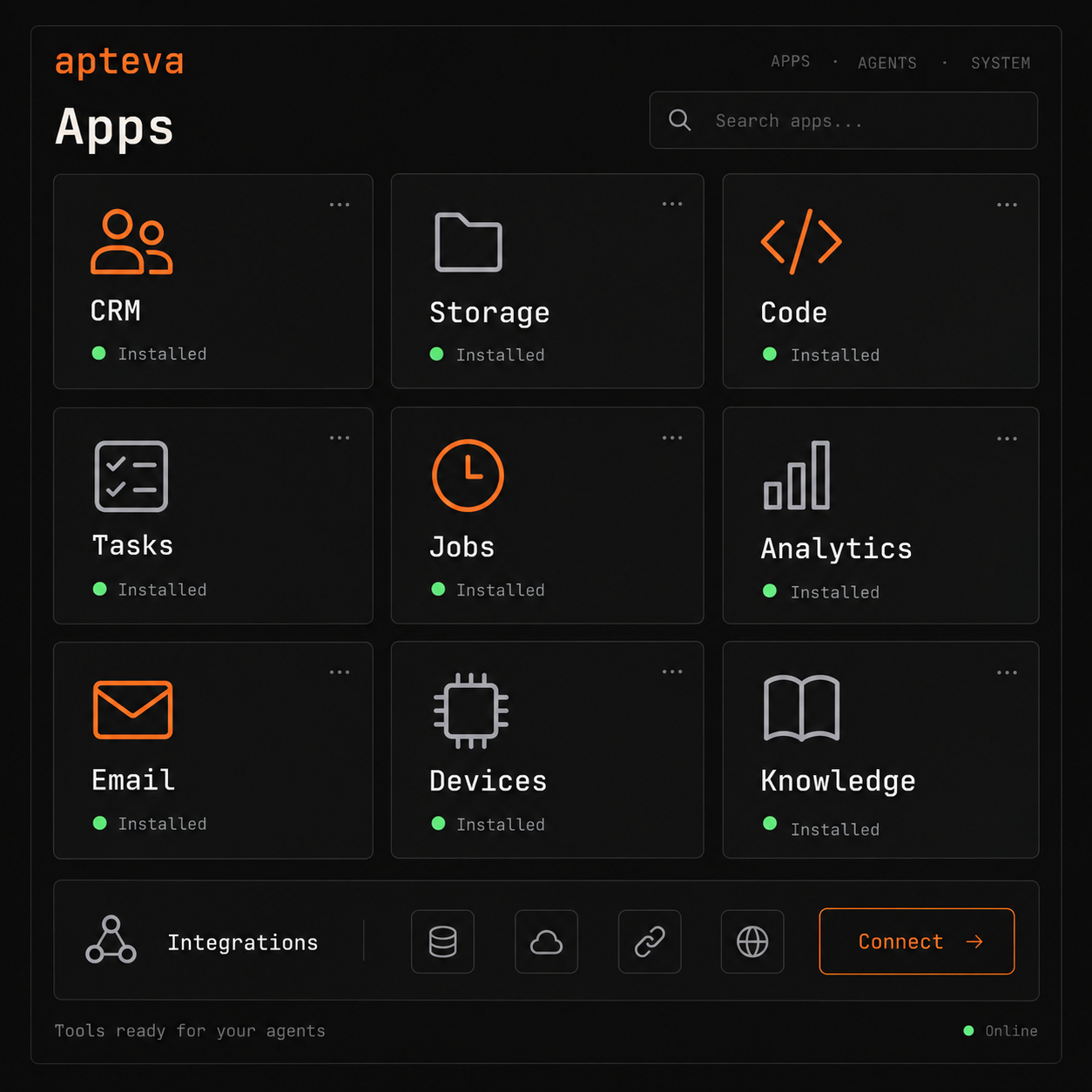Image resolution: width=1092 pixels, height=1092 pixels.
Task: Select the globe web integration icon
Action: click(x=752, y=941)
